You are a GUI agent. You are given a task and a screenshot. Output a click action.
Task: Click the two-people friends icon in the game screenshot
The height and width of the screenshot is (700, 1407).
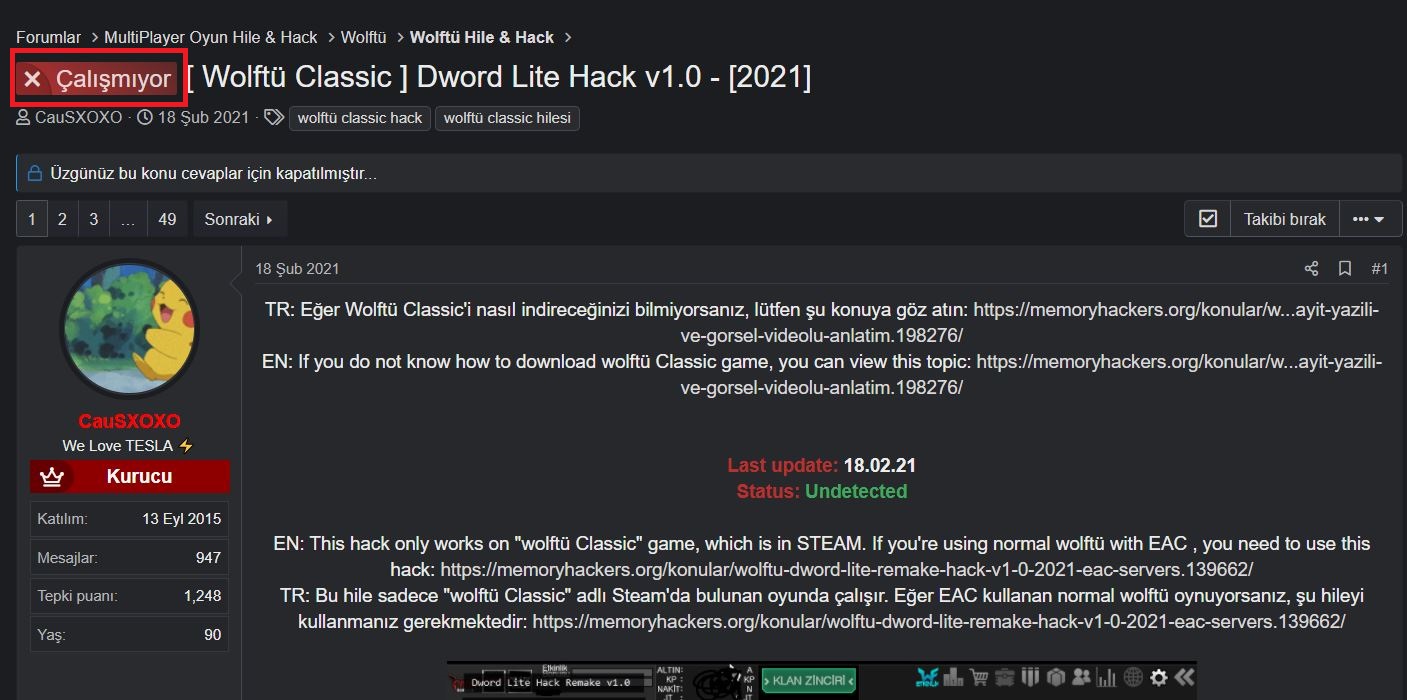pos(1081,678)
